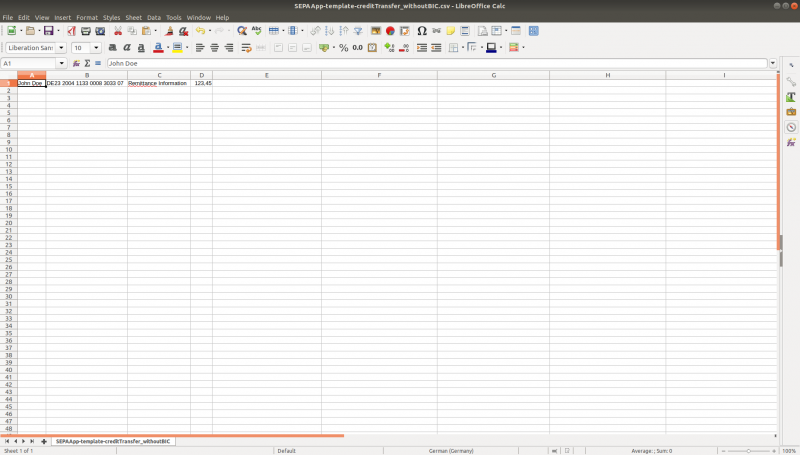800x455 pixels.
Task: Click the German (Germany) language status field
Action: pos(450,451)
